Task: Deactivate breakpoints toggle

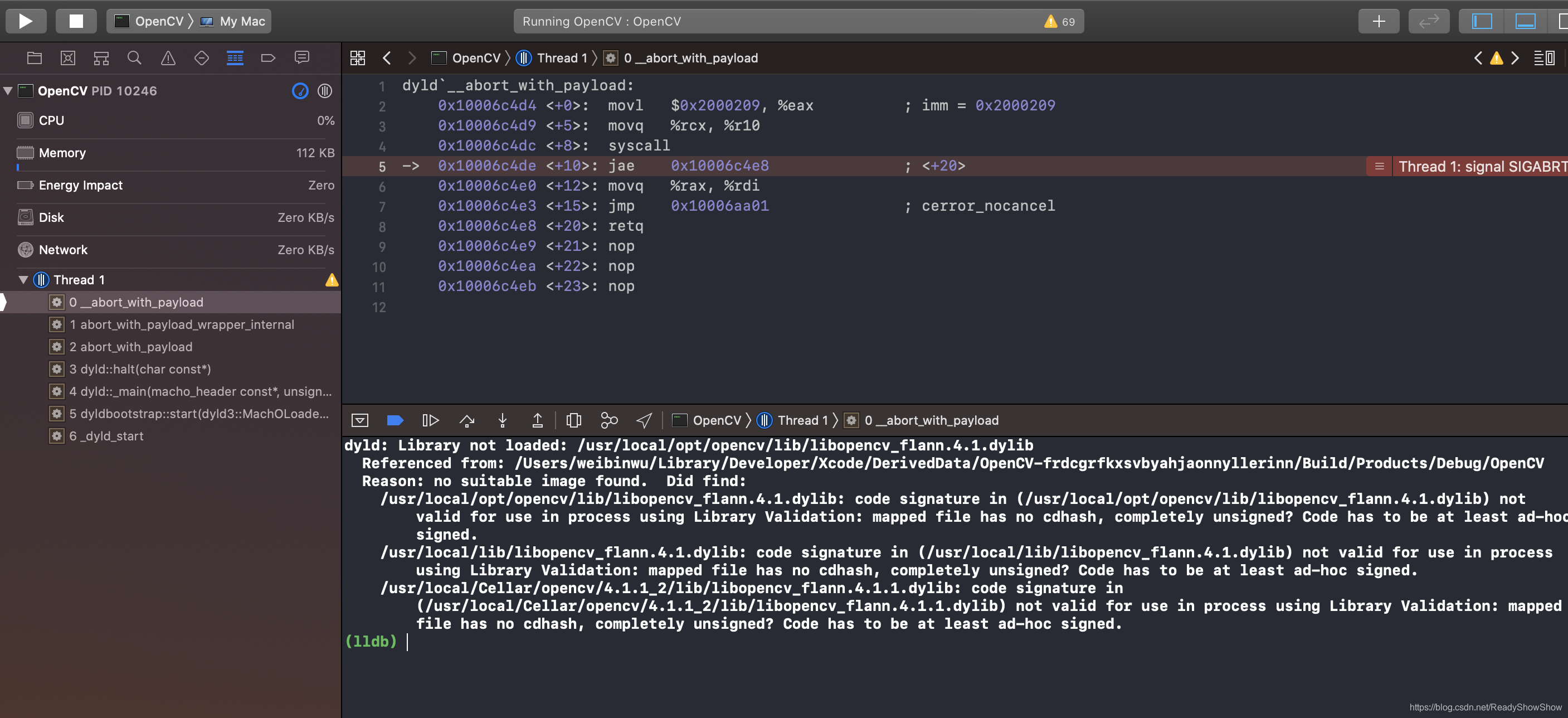Action: 395,420
